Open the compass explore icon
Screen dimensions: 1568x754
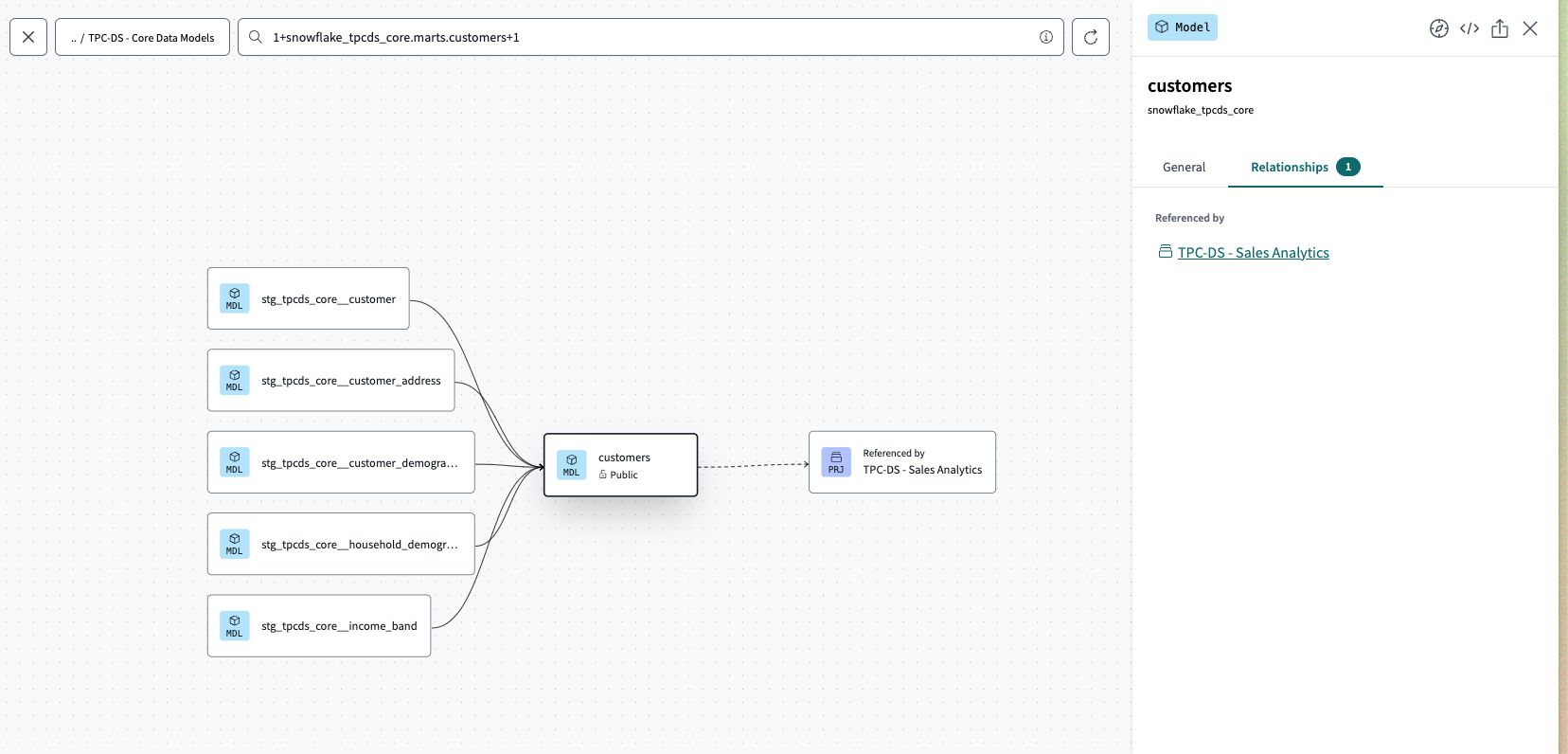tap(1438, 28)
